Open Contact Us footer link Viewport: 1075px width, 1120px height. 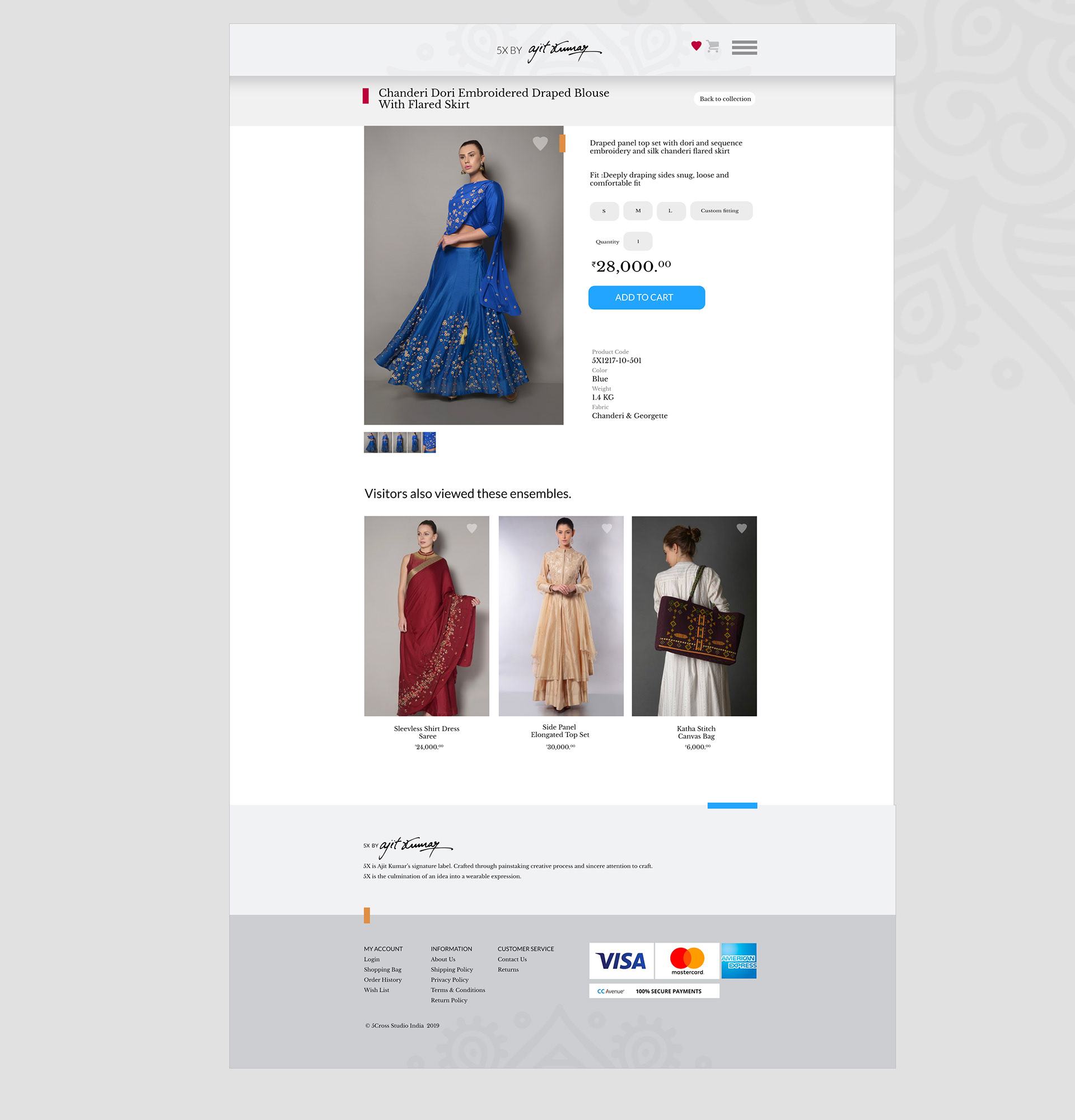pyautogui.click(x=512, y=959)
